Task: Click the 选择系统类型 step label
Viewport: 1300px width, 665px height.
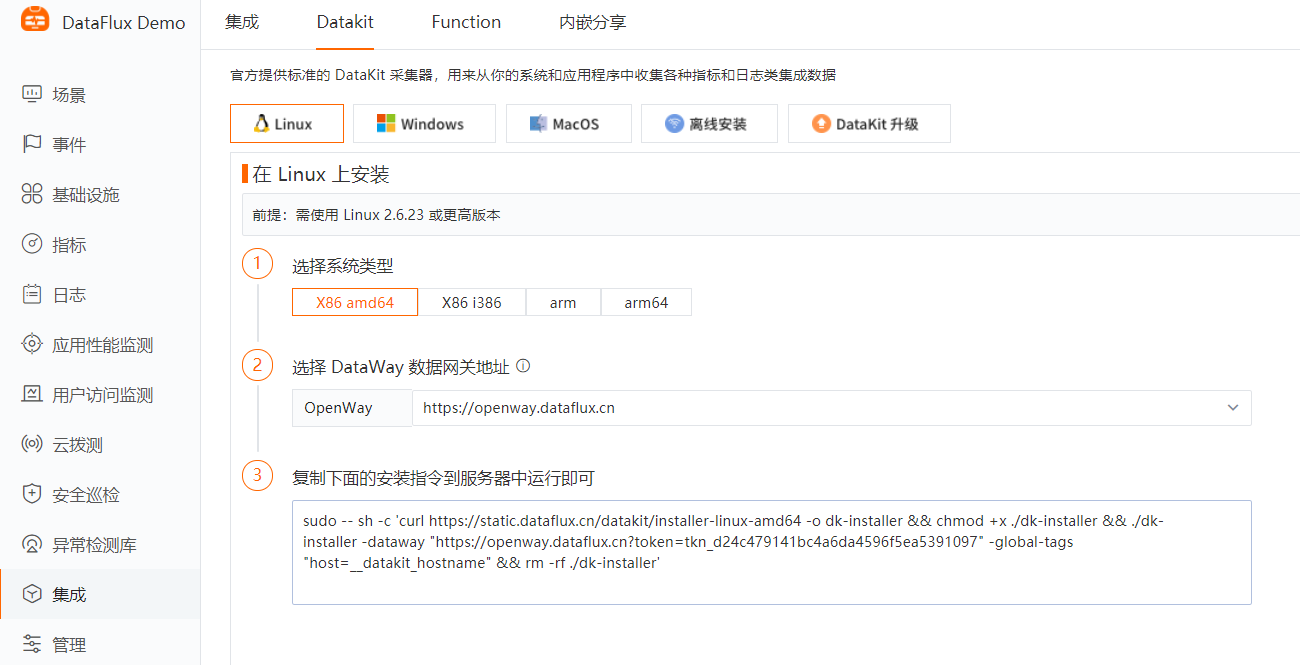Action: (343, 266)
